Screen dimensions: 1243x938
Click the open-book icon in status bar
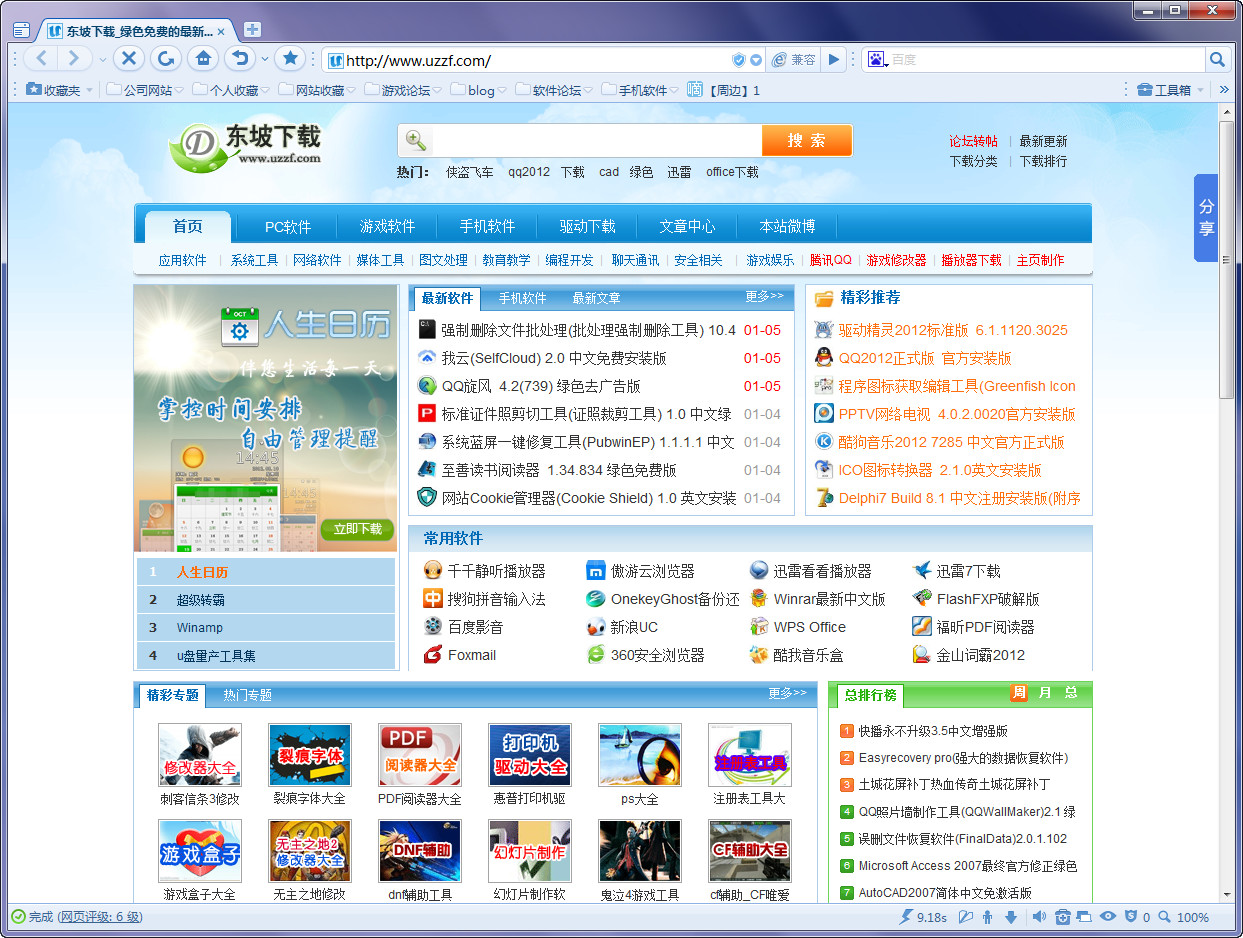(965, 917)
